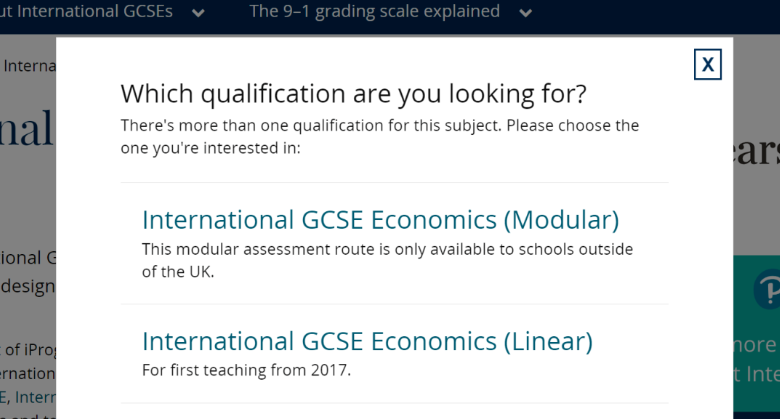Click the dimmed teal panel on right

pos(756,333)
